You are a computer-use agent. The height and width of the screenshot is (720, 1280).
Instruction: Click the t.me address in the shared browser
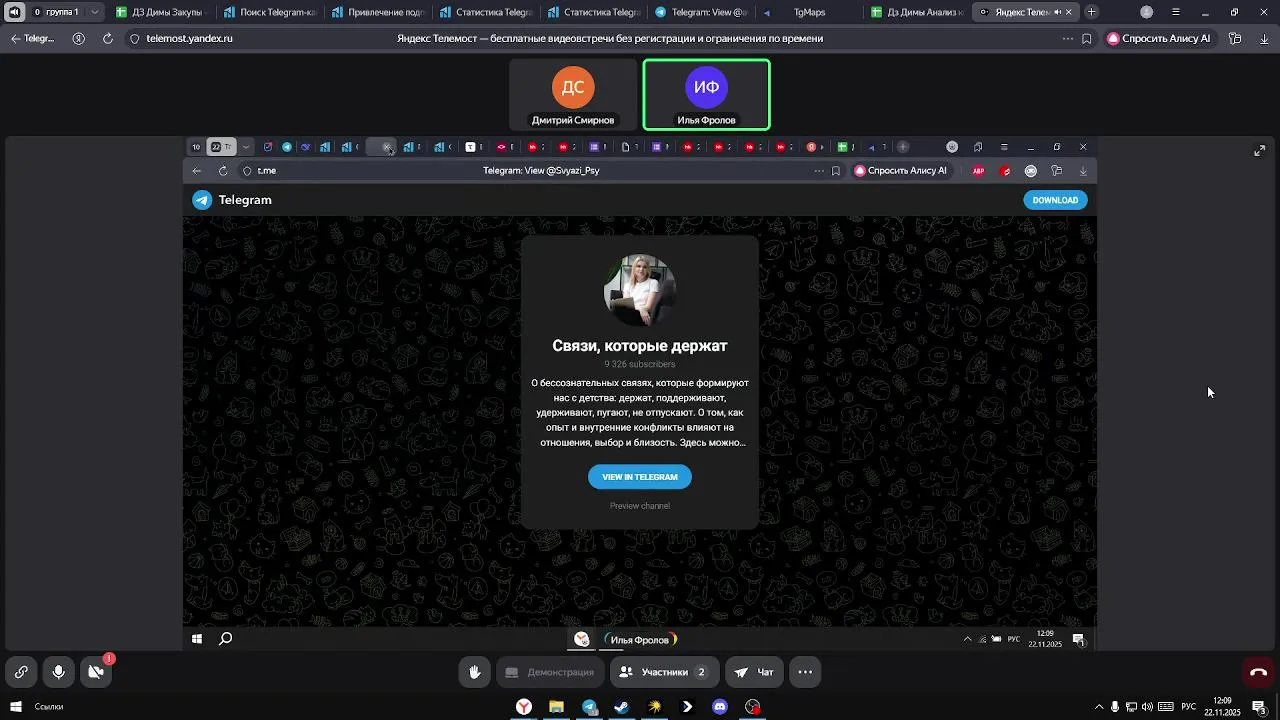pos(267,171)
